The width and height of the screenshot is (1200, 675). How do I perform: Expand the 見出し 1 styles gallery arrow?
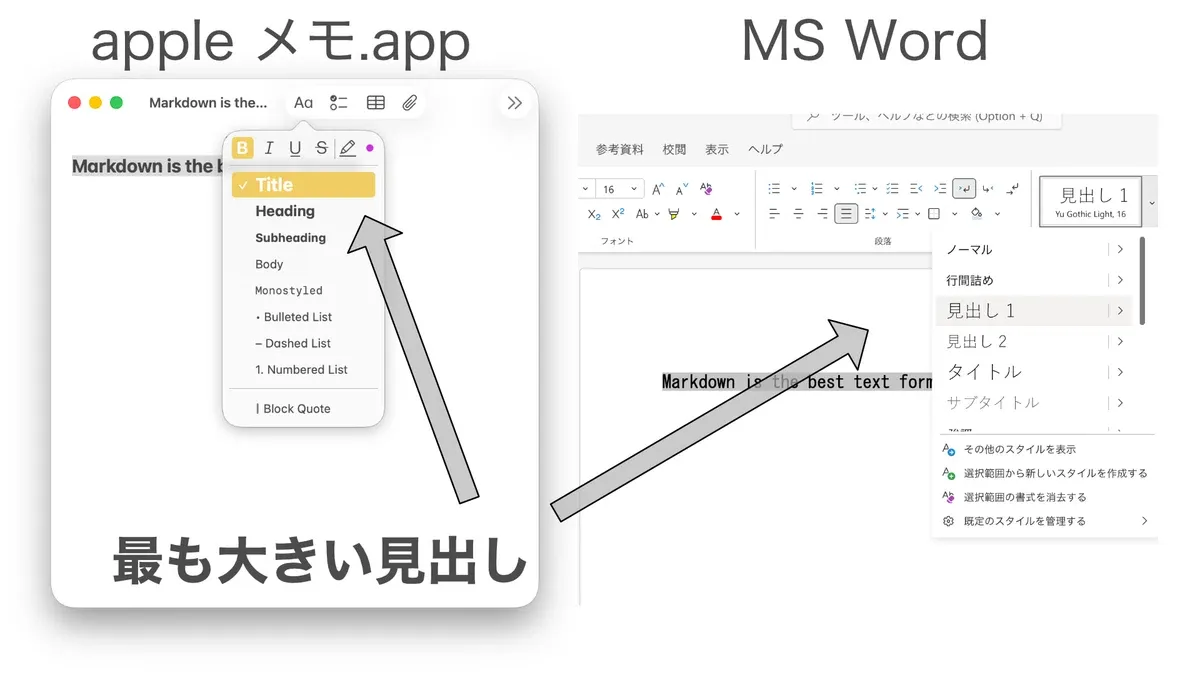click(x=1151, y=202)
